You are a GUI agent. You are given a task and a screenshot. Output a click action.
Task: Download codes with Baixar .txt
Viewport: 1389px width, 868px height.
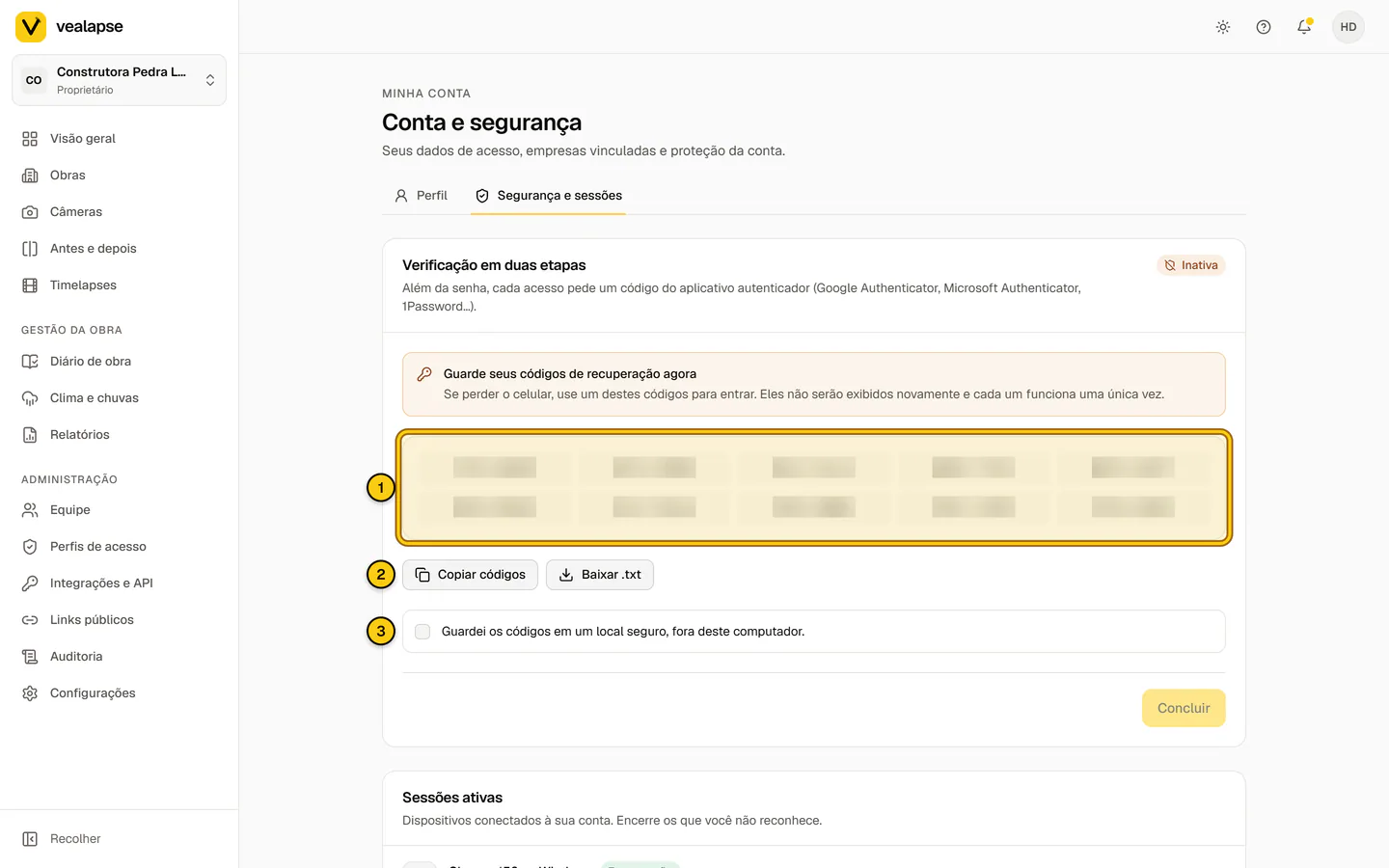point(600,575)
